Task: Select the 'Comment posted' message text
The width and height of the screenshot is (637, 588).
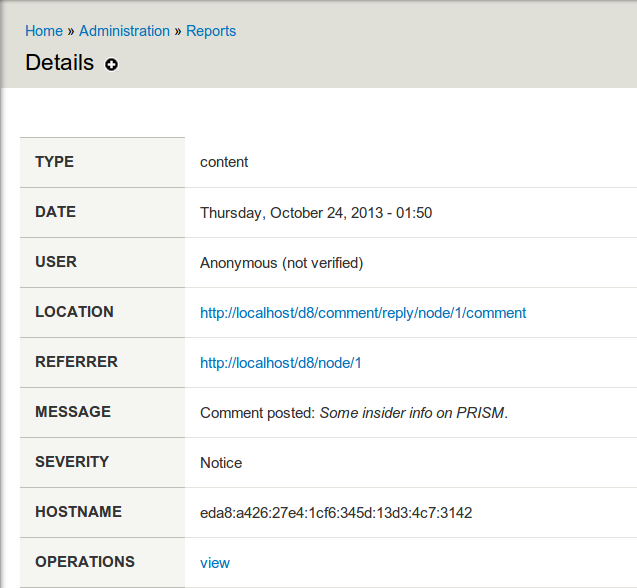Action: point(354,413)
